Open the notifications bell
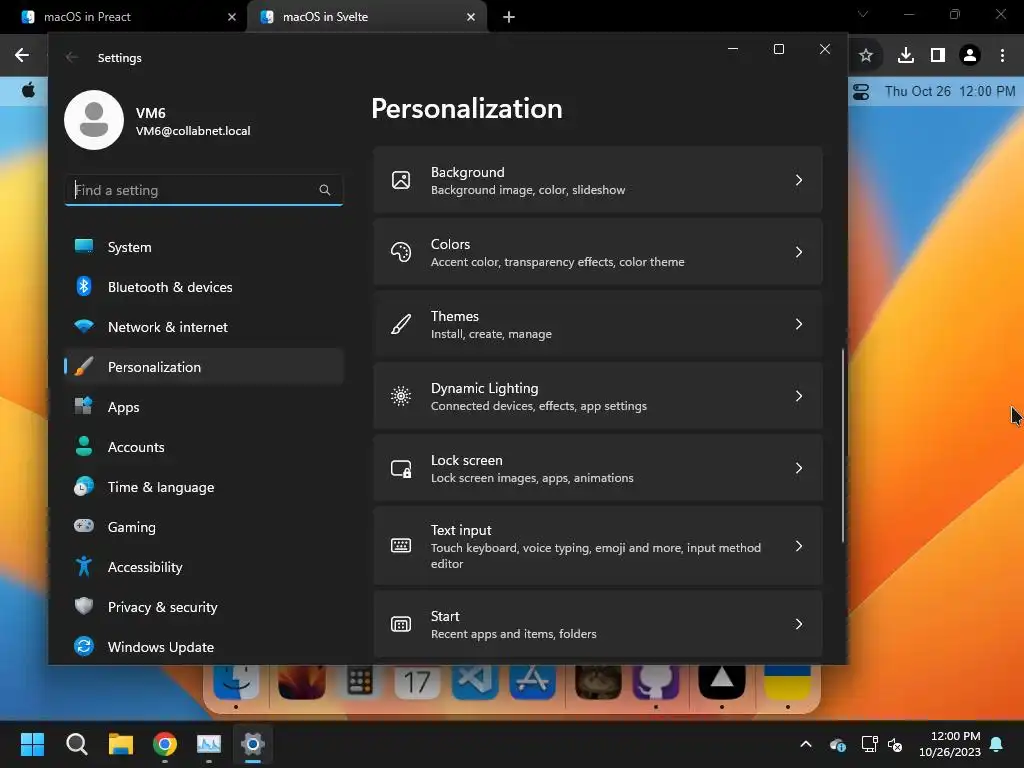Viewport: 1024px width, 768px height. pos(997,744)
